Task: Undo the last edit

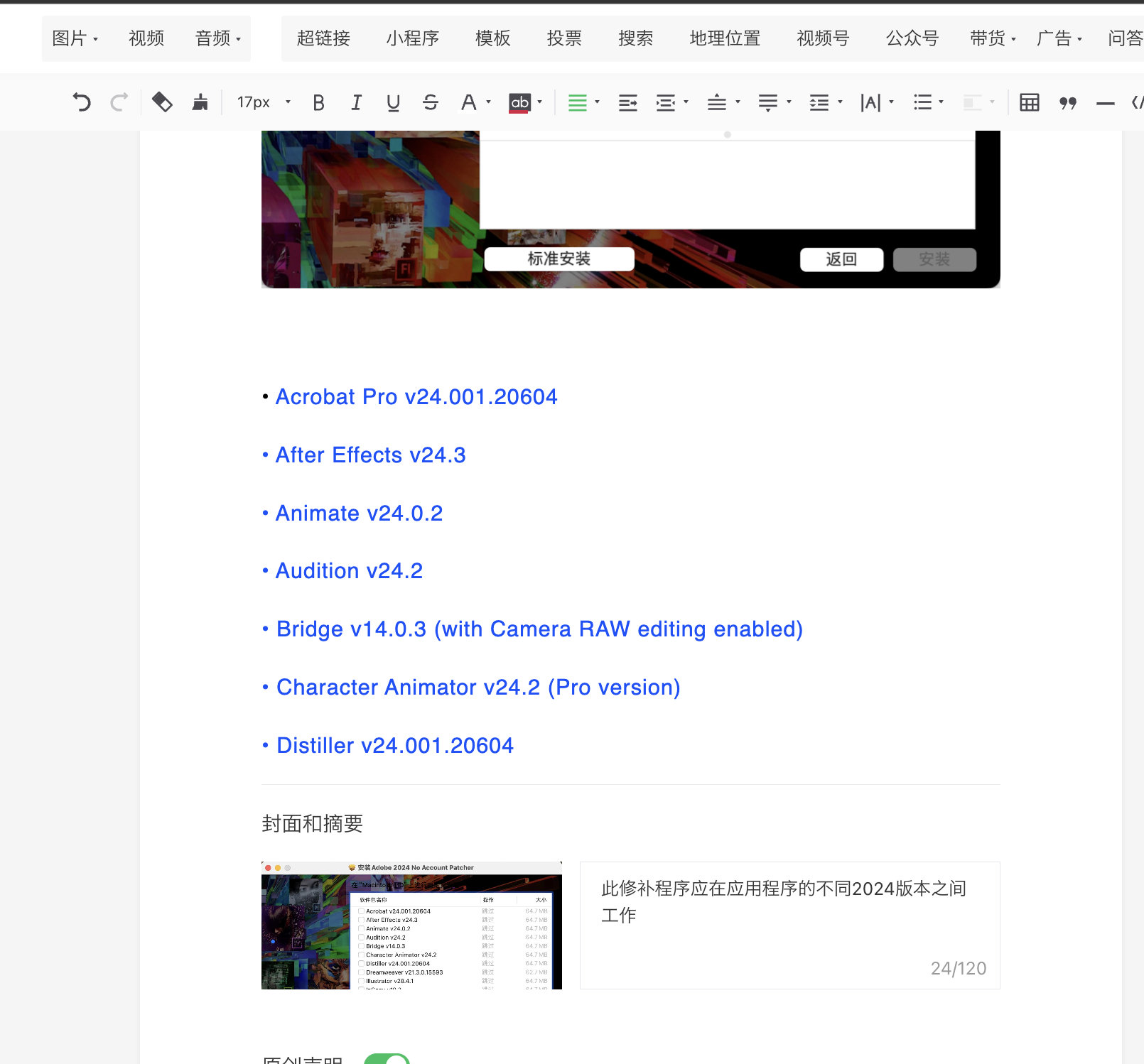Action: tap(82, 103)
